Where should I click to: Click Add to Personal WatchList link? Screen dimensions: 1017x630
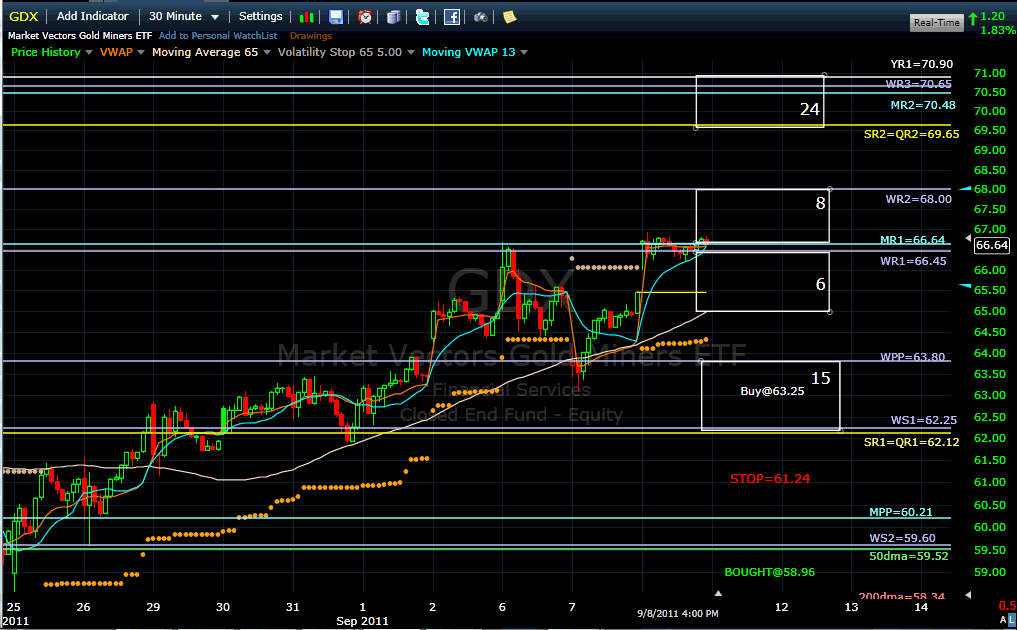click(x=218, y=36)
